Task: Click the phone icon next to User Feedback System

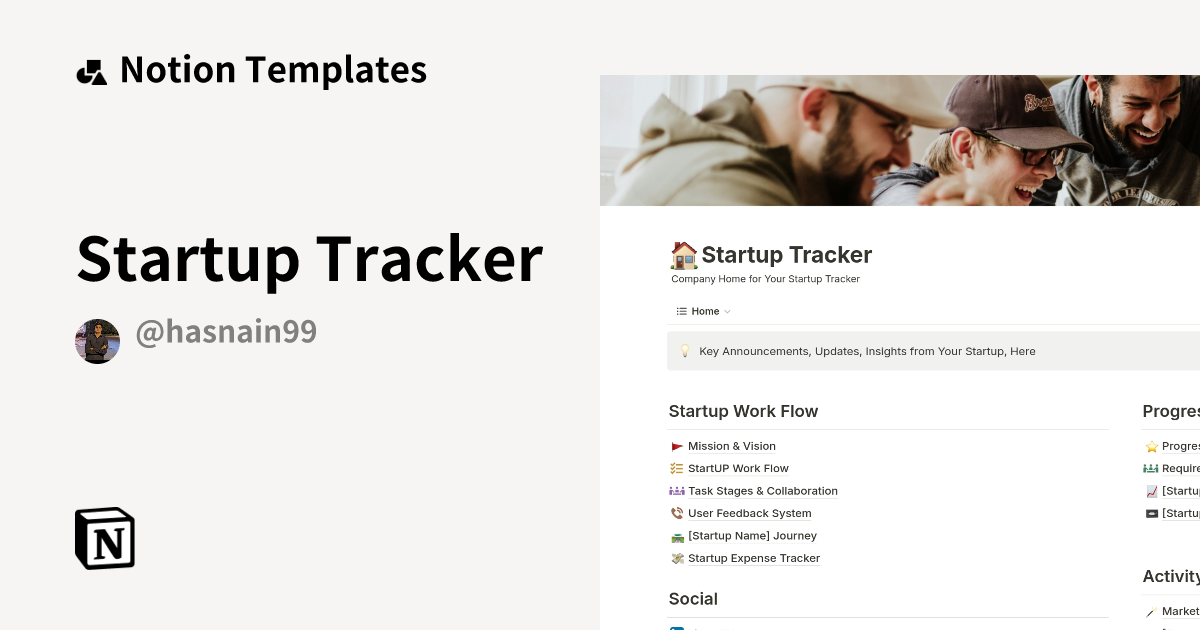Action: click(677, 513)
